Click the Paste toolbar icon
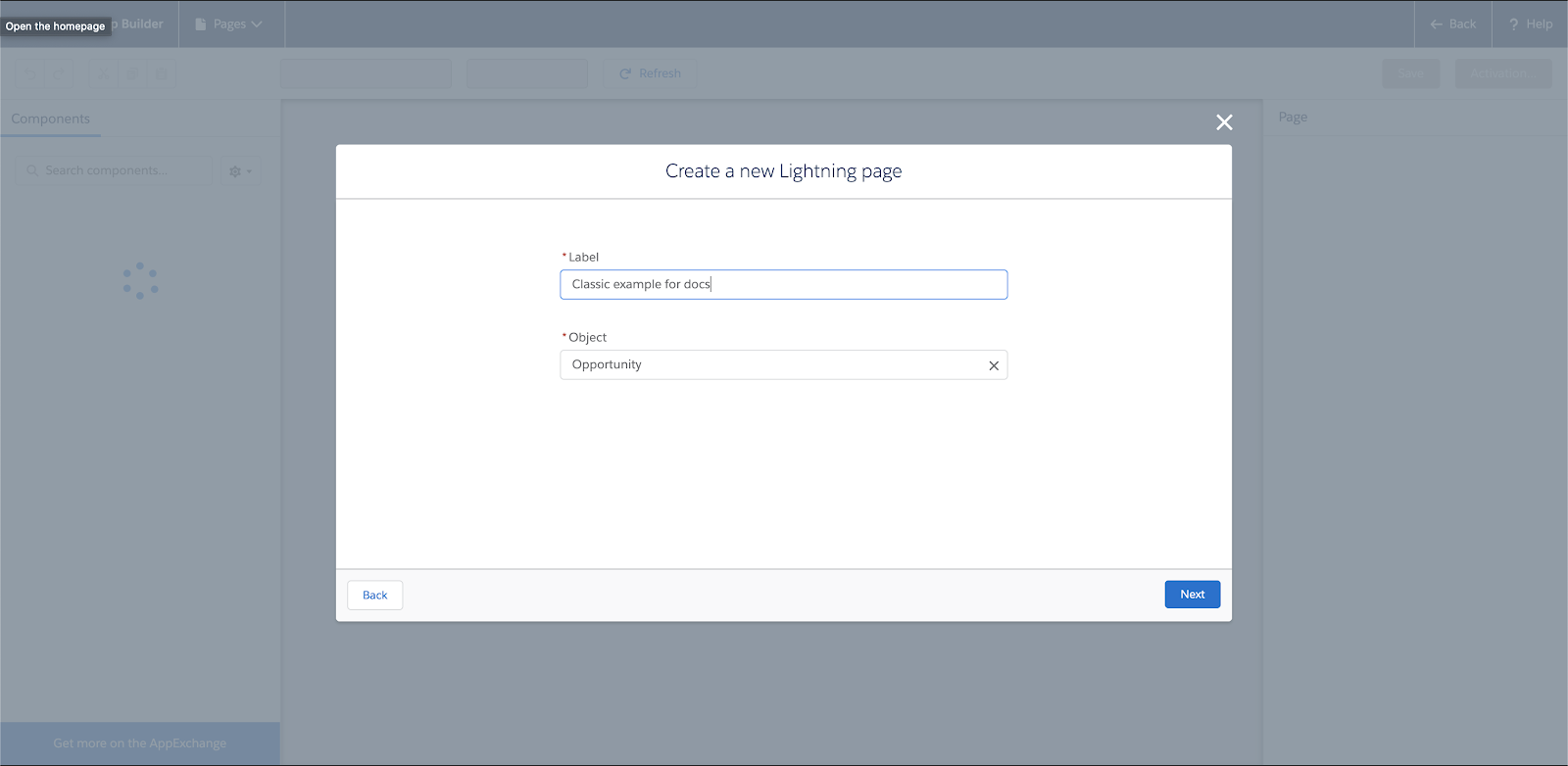1568x766 pixels. click(x=162, y=73)
